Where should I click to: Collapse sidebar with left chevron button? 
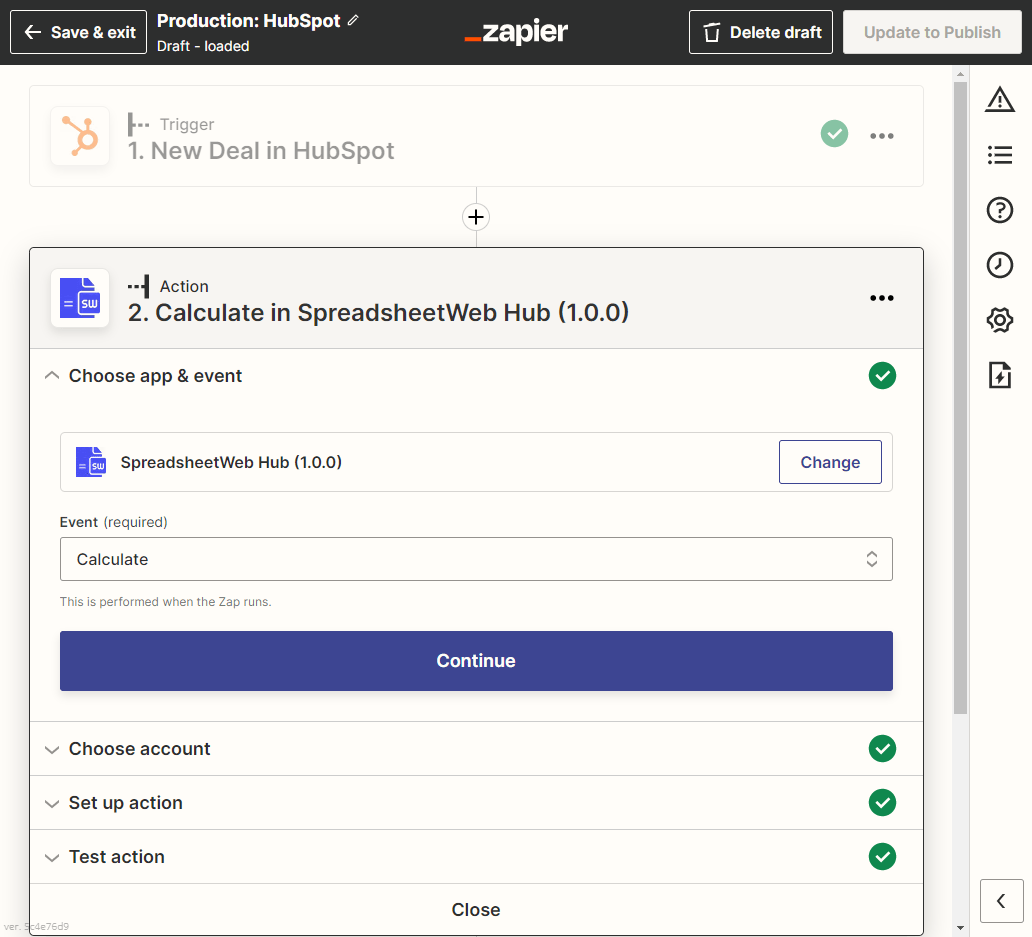1001,901
